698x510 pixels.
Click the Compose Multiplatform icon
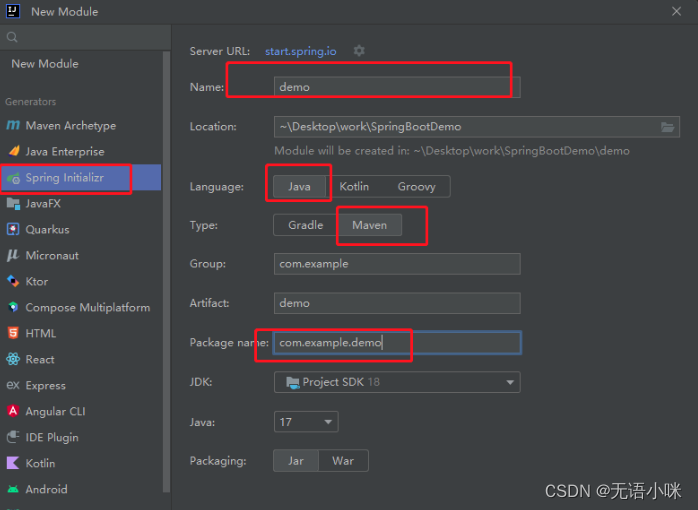[x=13, y=307]
